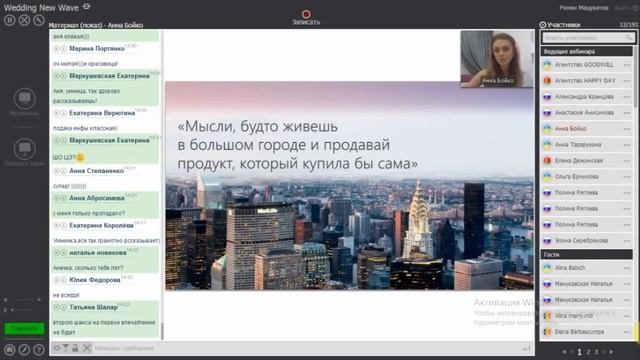Viewport: 640px width, 360px height.
Task: Click first small icon beside Марина Портянко
Action: pyautogui.click(x=57, y=49)
